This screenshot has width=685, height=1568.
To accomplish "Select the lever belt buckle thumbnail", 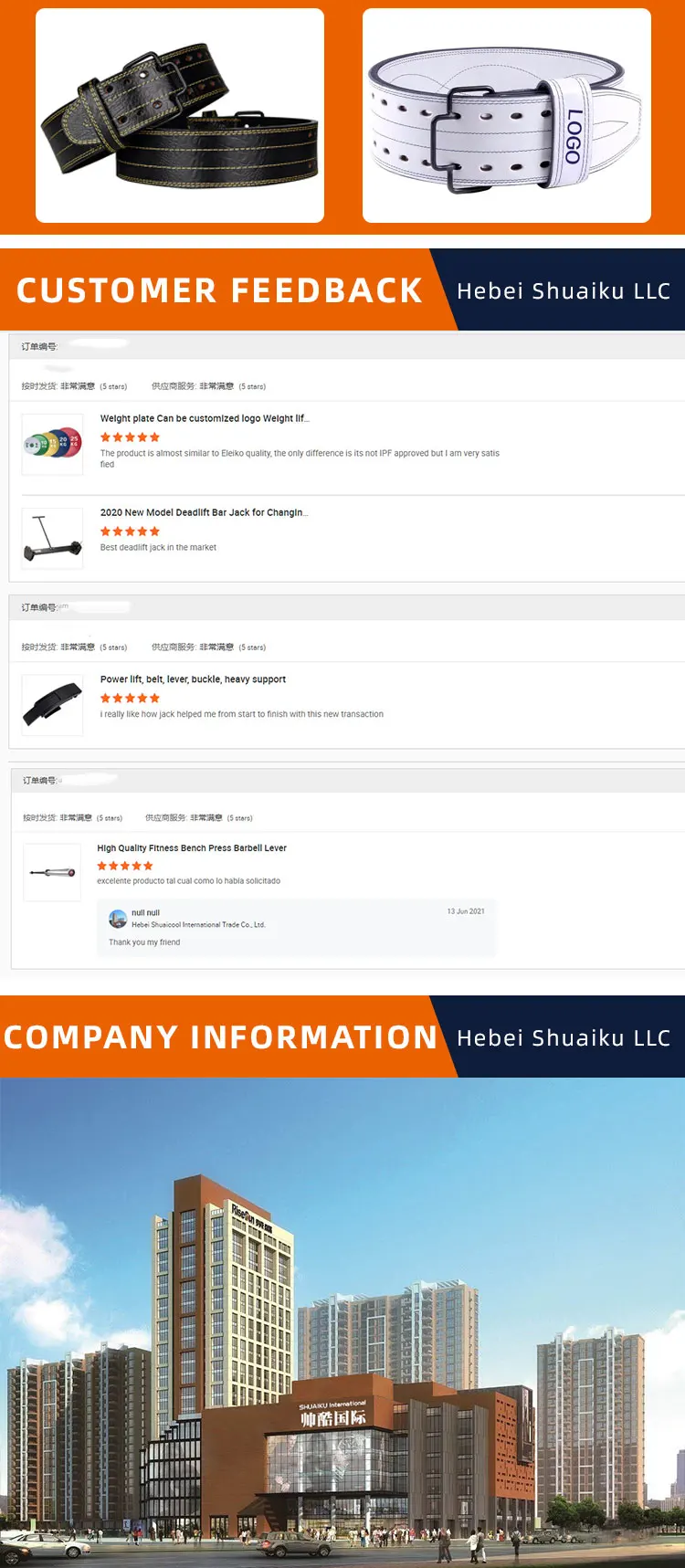I will 52,705.
